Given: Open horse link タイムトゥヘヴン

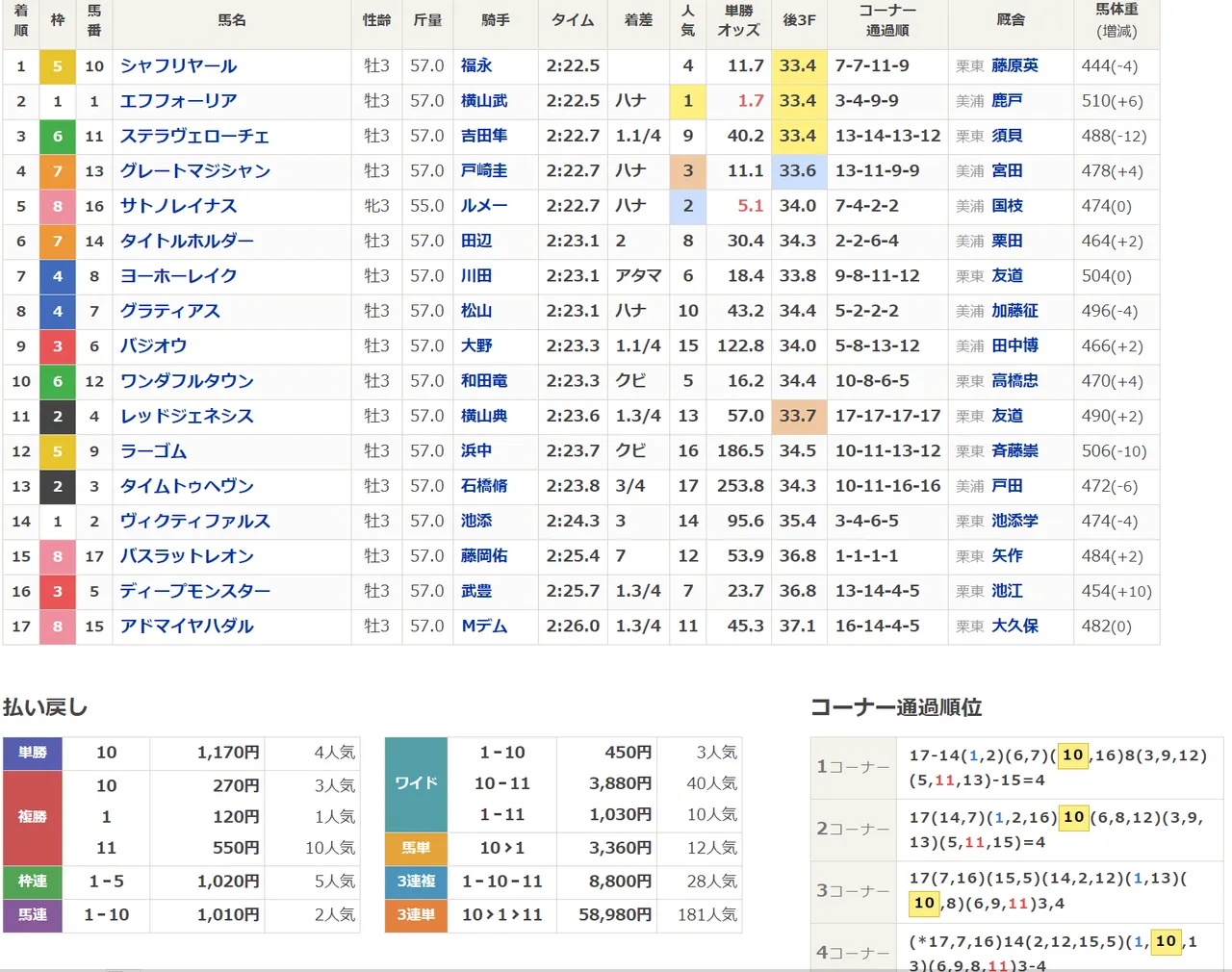Looking at the screenshot, I should (x=187, y=486).
